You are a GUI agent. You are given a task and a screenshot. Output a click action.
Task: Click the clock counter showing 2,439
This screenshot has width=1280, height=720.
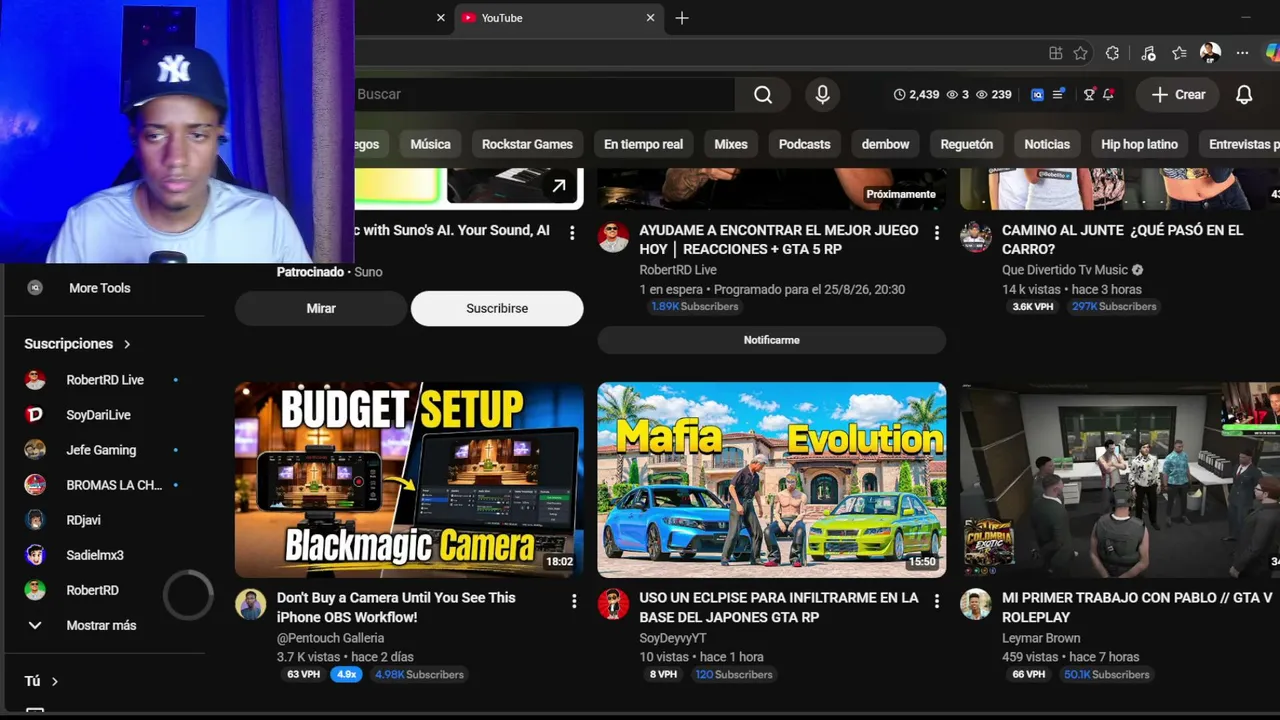(916, 94)
